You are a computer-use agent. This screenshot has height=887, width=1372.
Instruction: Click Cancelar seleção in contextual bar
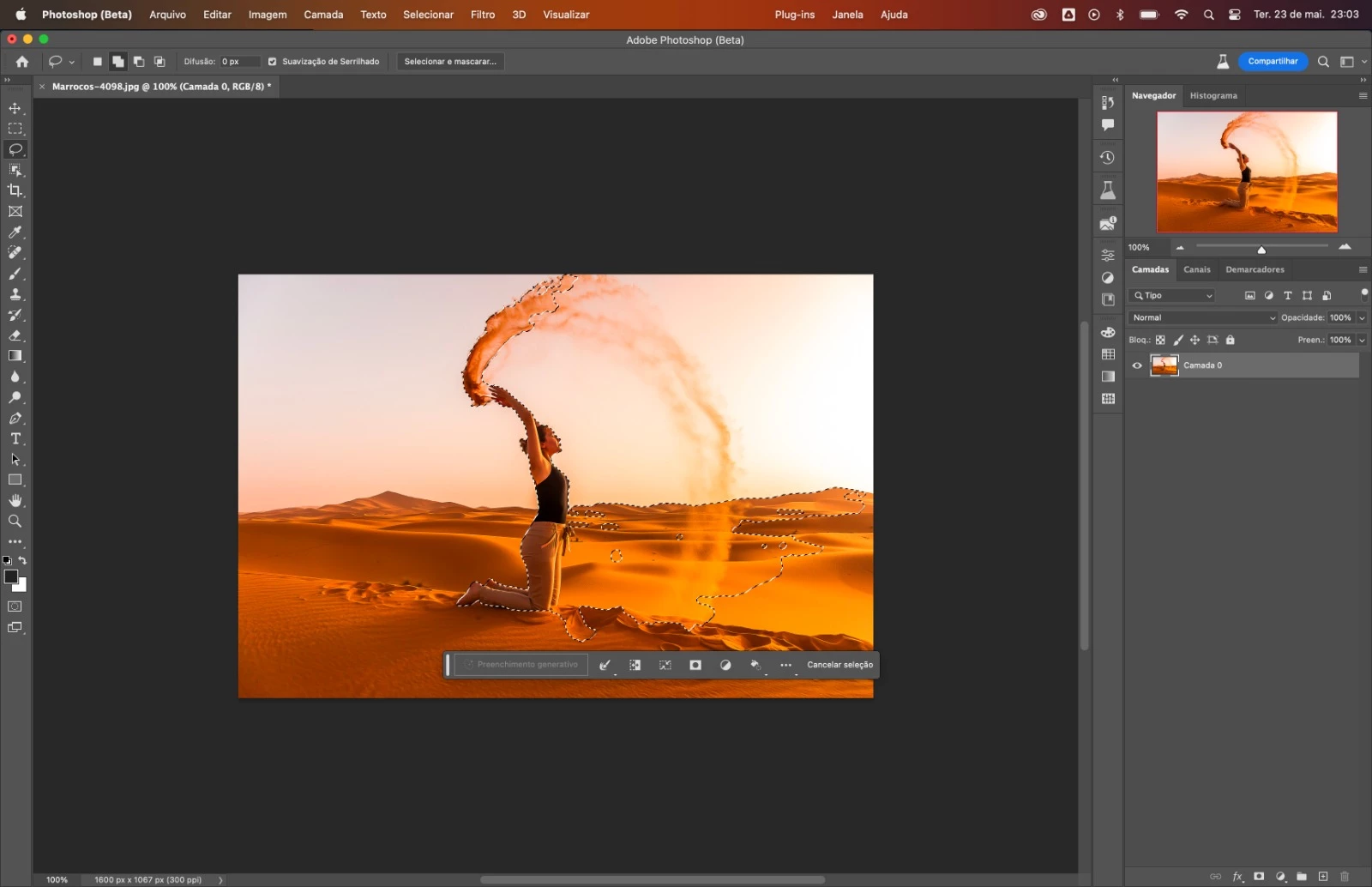click(x=839, y=665)
